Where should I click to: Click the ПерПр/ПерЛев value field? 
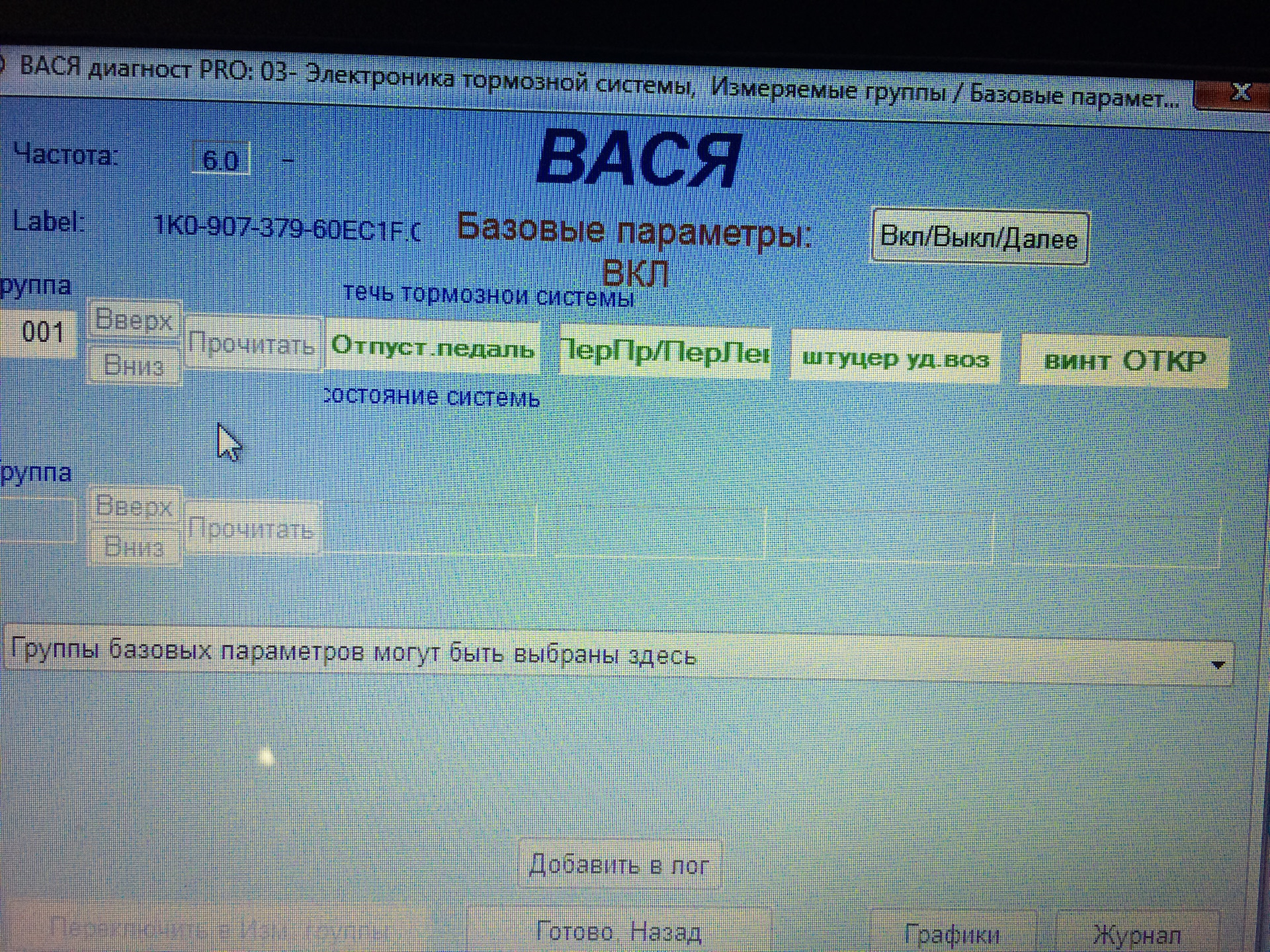coord(665,351)
